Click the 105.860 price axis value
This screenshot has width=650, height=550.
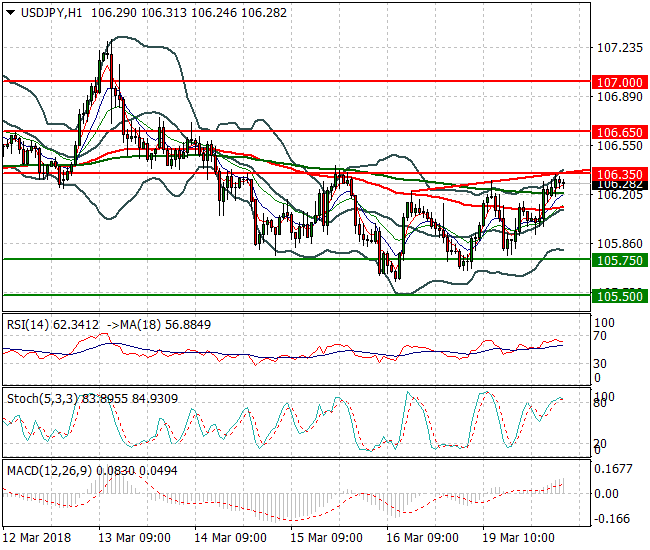point(620,243)
